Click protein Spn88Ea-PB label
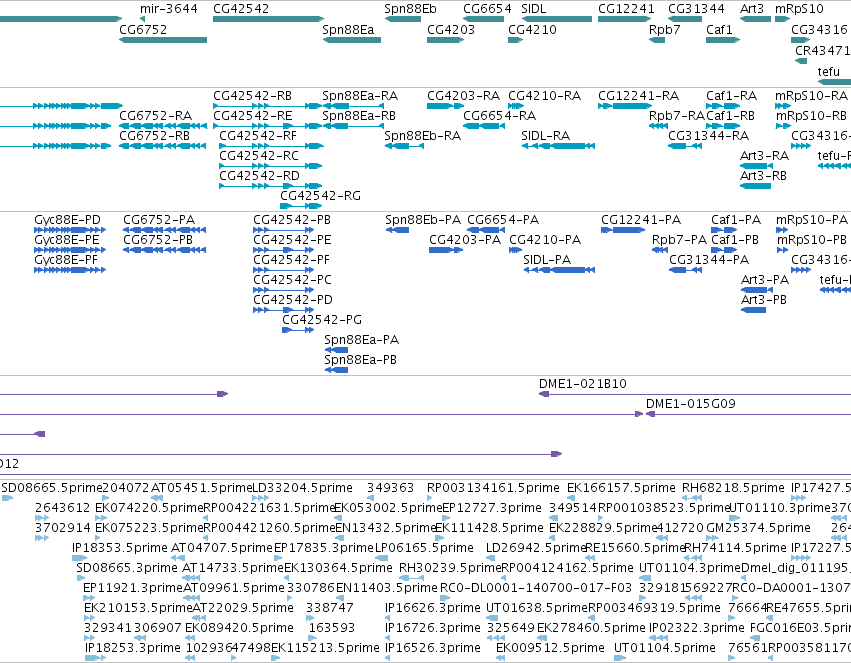Image resolution: width=851 pixels, height=663 pixels. [x=360, y=360]
